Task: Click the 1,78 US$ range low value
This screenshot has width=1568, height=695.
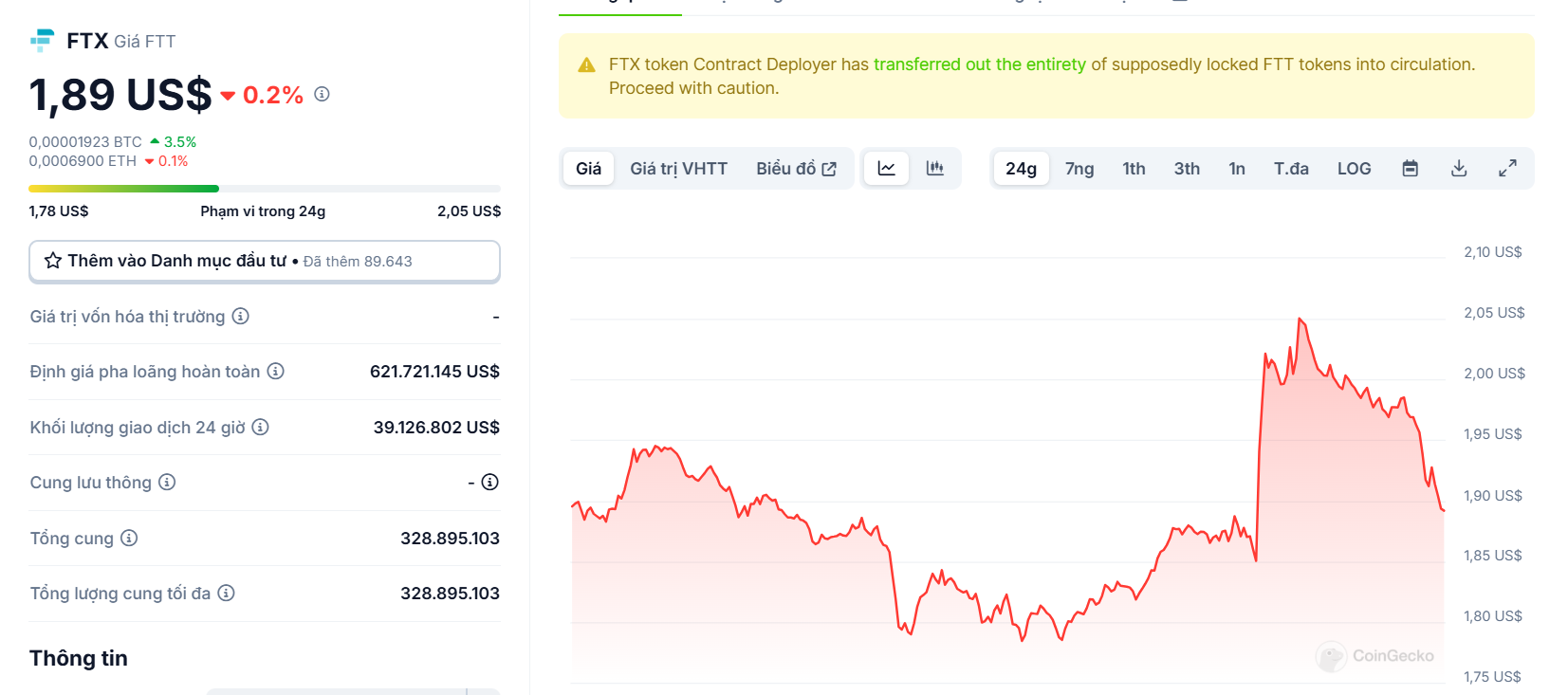Action: (x=59, y=210)
